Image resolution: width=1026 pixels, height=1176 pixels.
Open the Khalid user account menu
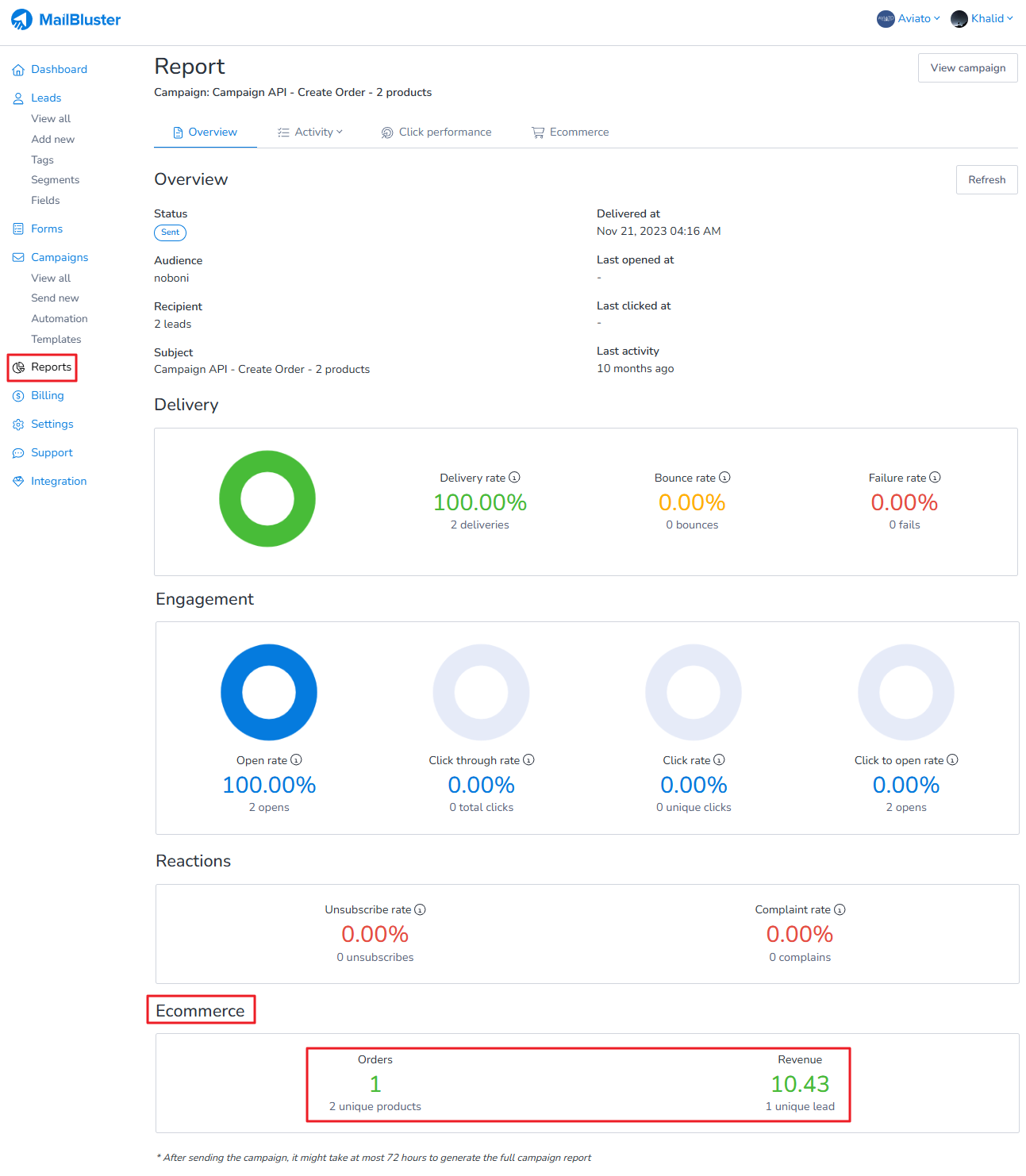982,18
